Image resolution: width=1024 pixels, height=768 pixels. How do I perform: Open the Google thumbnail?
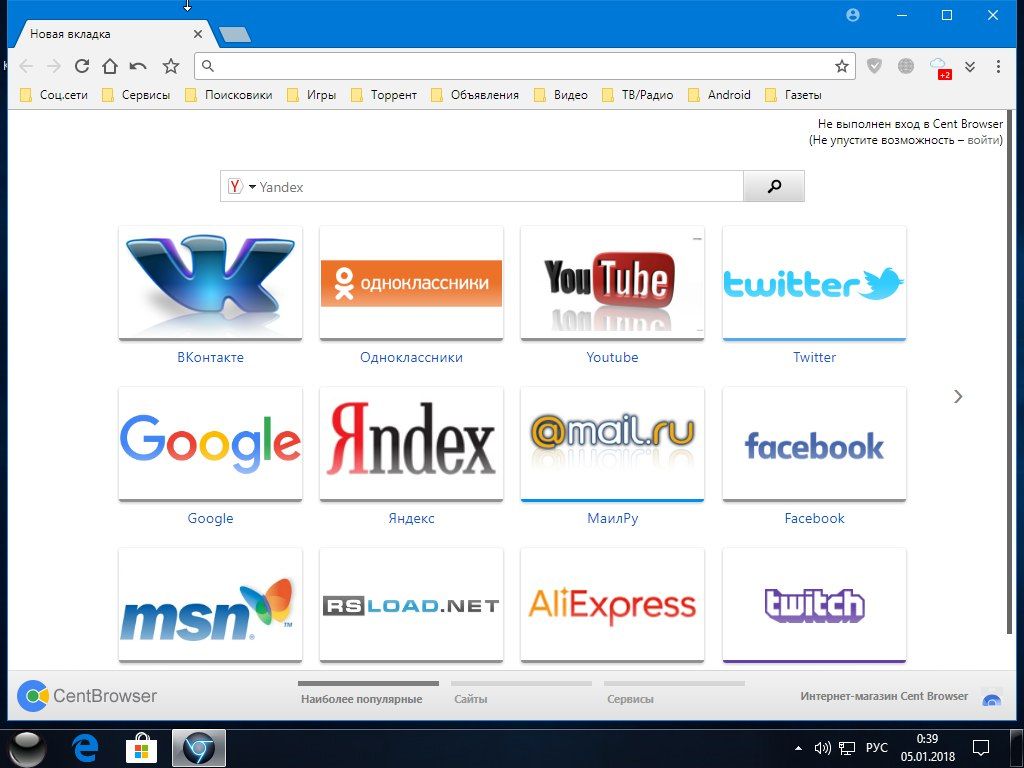pos(210,444)
